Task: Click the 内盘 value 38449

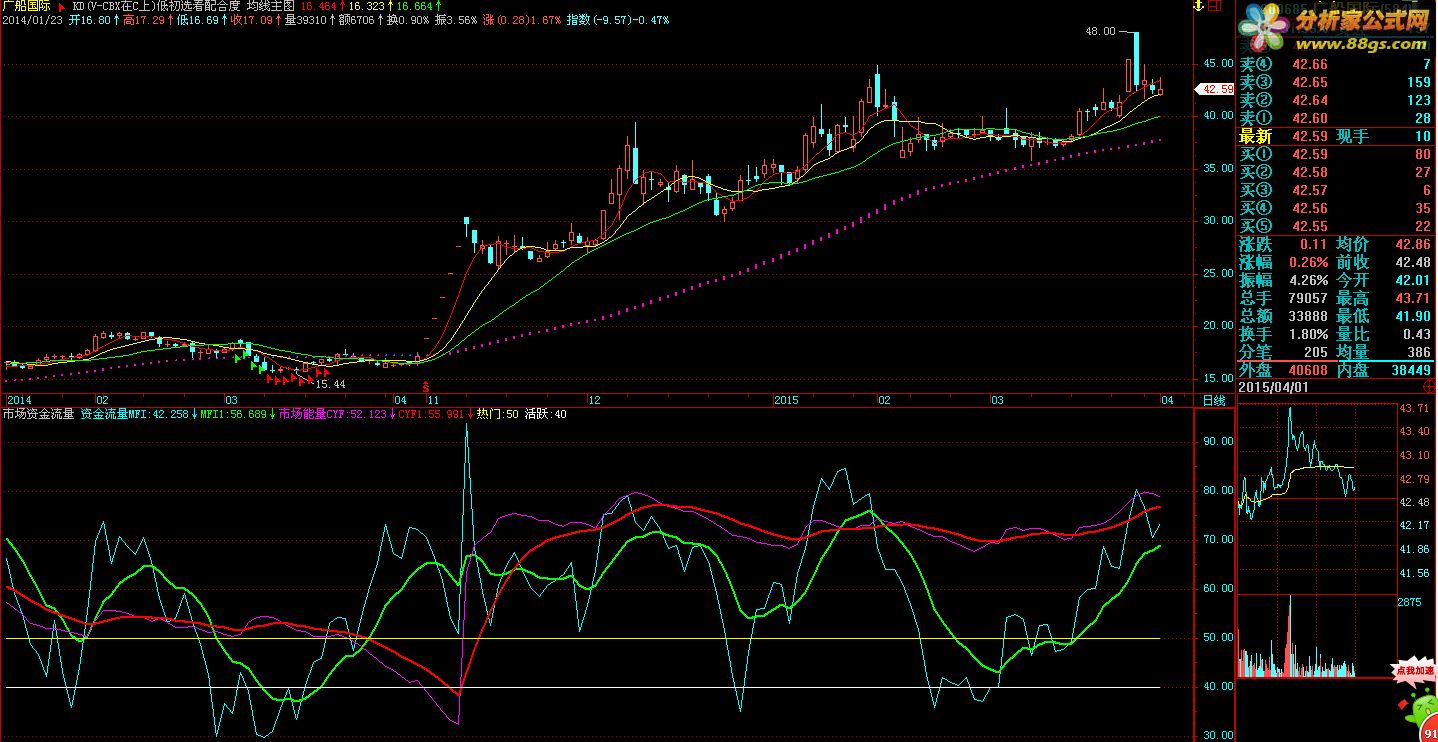Action: (1411, 370)
